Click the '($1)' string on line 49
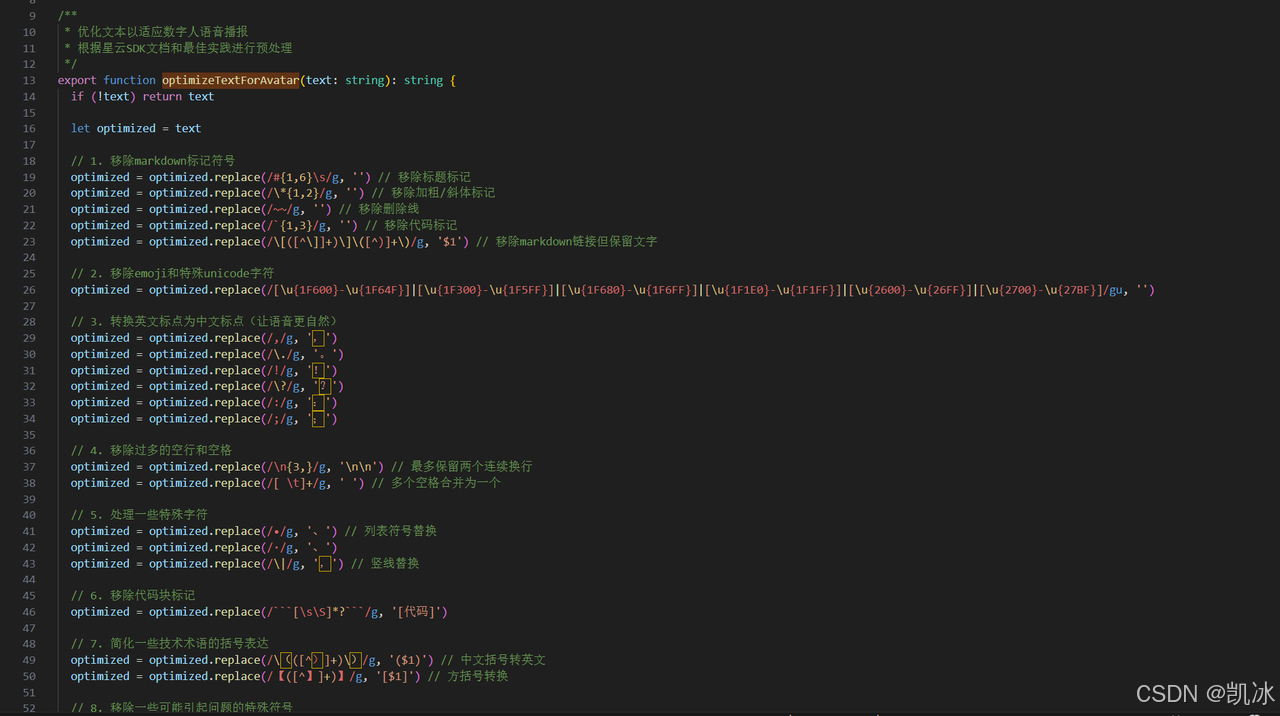The width and height of the screenshot is (1280, 716). [x=405, y=659]
